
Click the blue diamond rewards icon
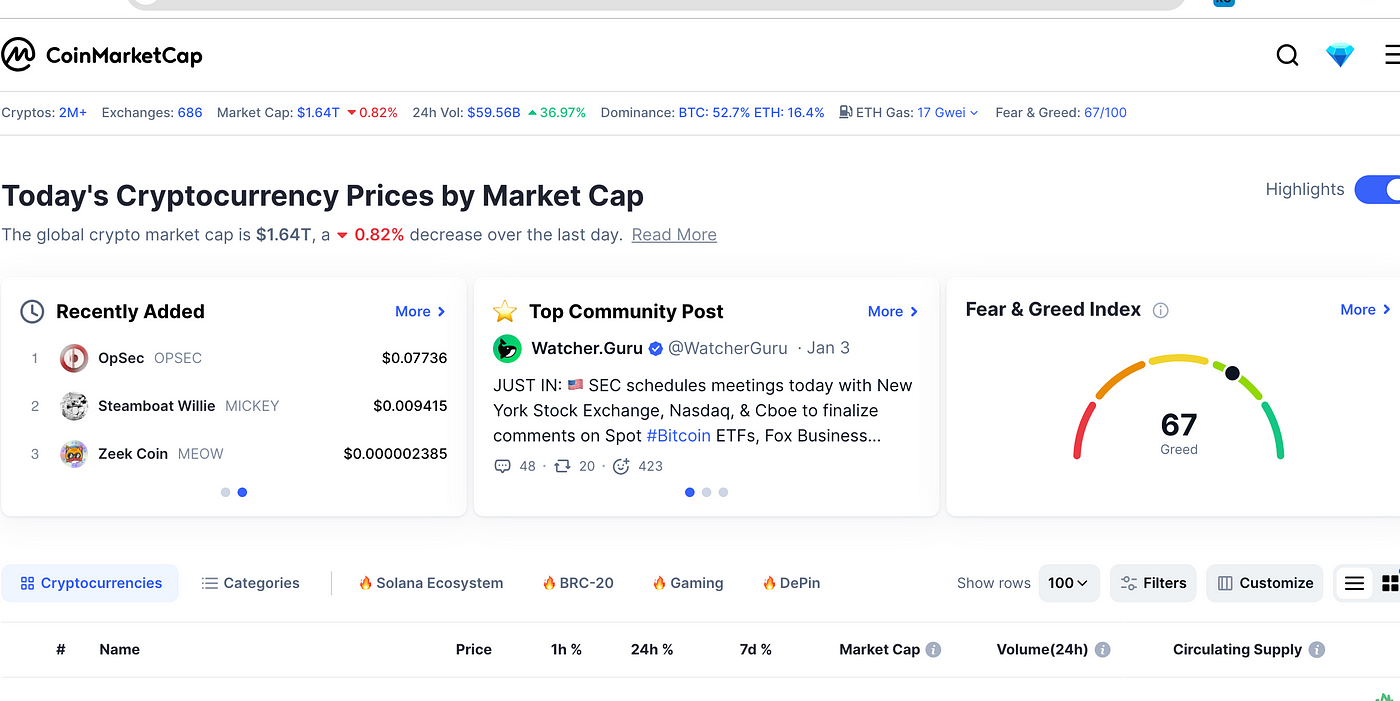coord(1340,55)
